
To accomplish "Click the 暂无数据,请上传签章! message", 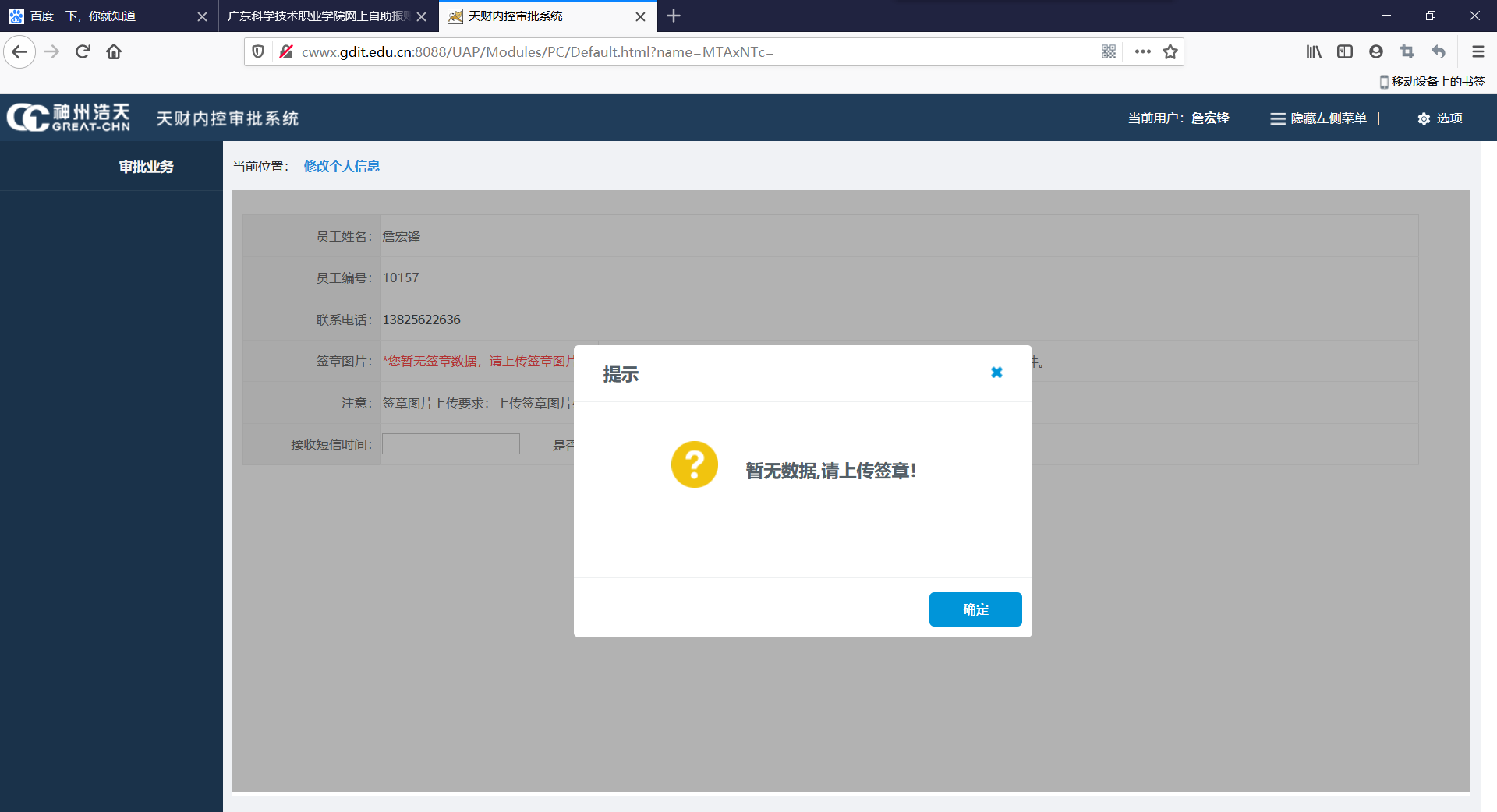I will tap(831, 471).
